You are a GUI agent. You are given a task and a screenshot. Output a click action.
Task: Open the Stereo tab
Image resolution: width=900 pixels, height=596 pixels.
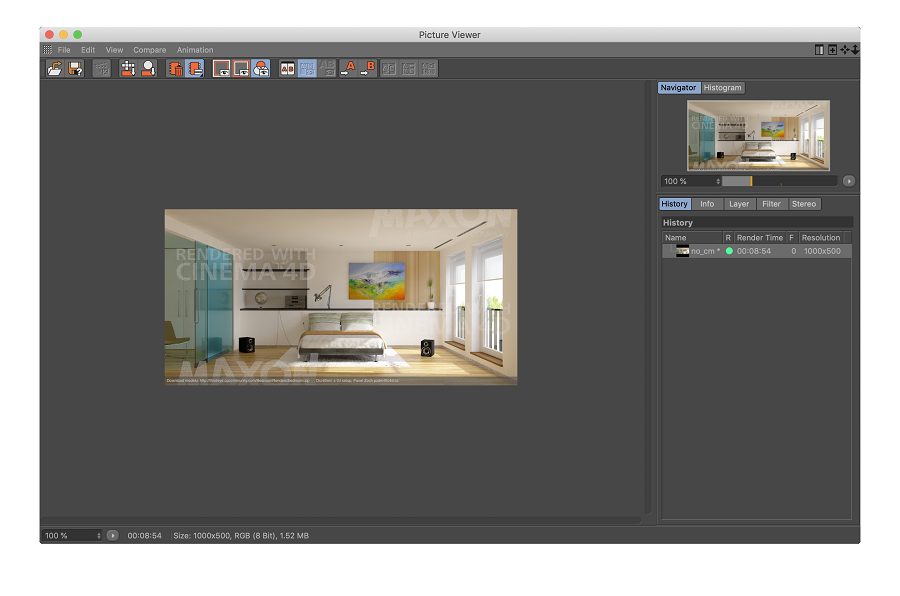(804, 204)
